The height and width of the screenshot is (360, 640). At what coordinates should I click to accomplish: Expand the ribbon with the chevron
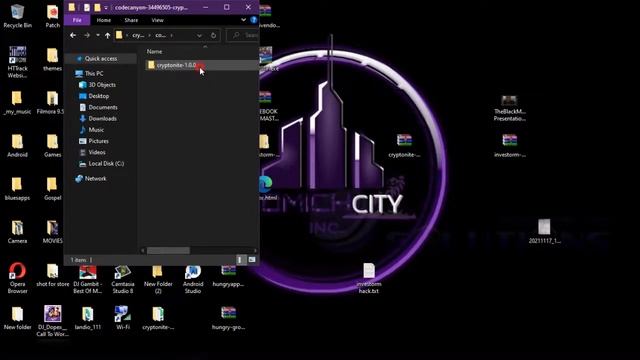[x=243, y=20]
